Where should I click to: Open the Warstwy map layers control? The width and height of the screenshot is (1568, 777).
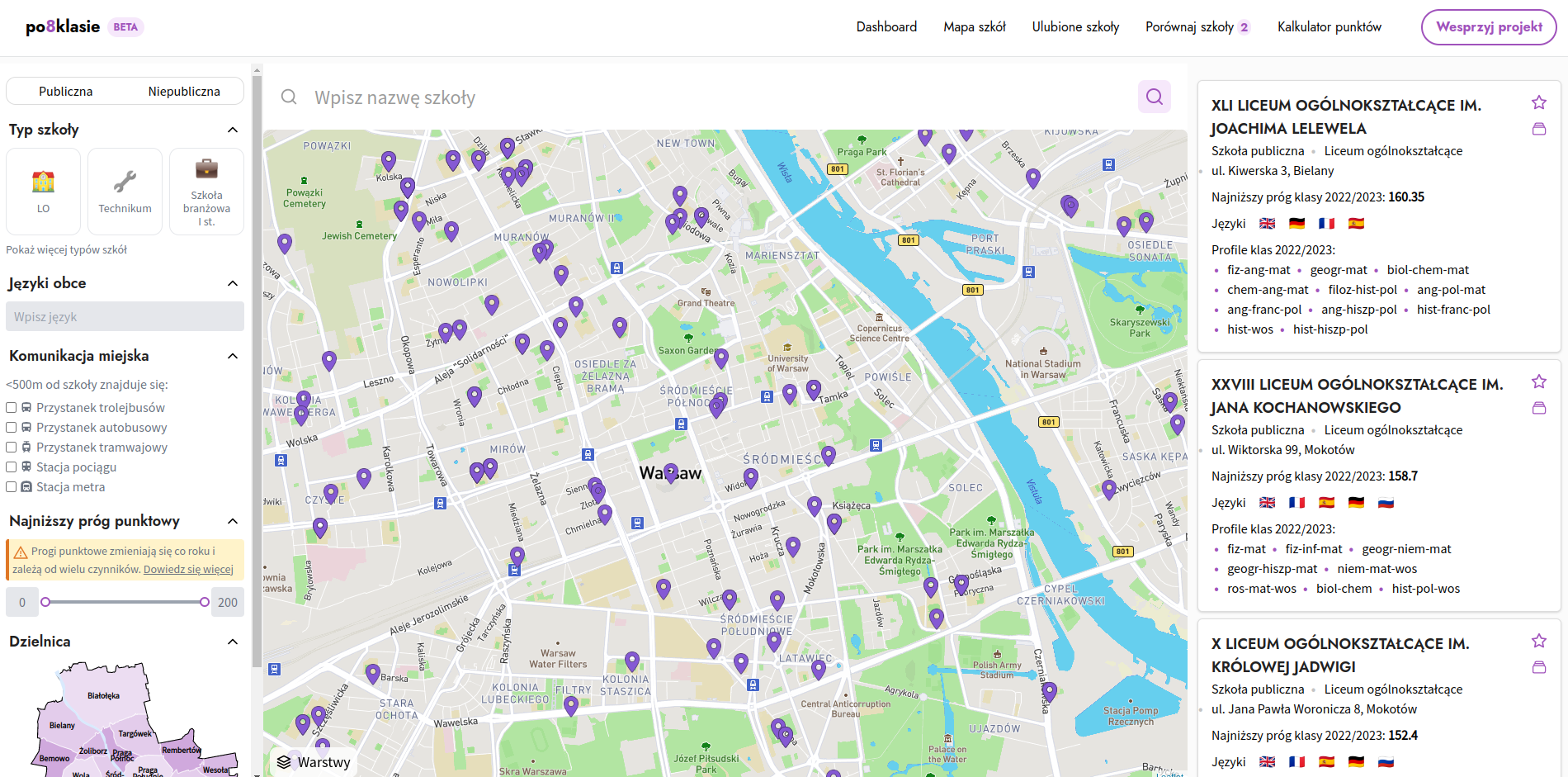tap(314, 761)
